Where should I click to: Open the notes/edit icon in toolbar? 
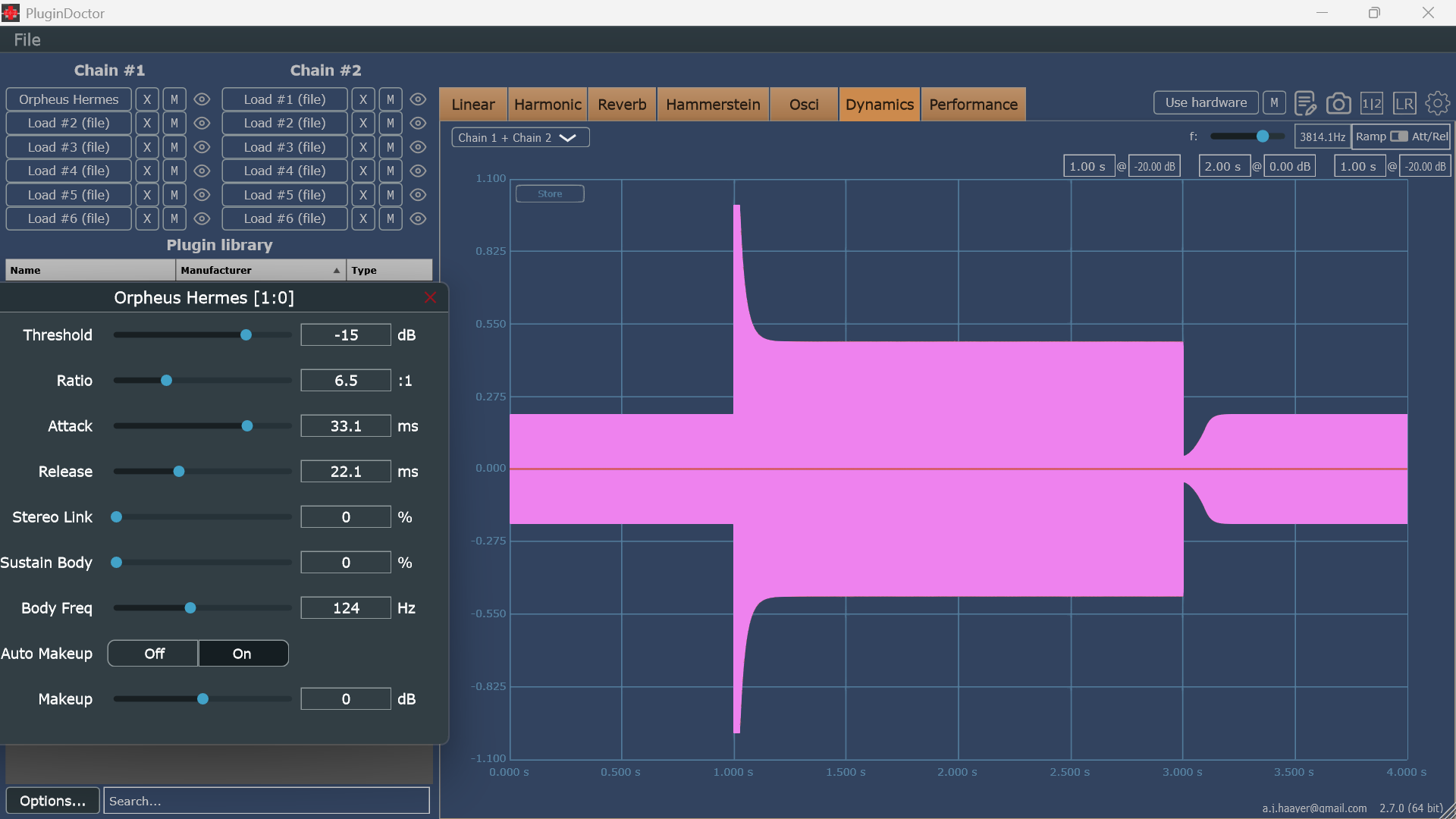pos(1305,103)
